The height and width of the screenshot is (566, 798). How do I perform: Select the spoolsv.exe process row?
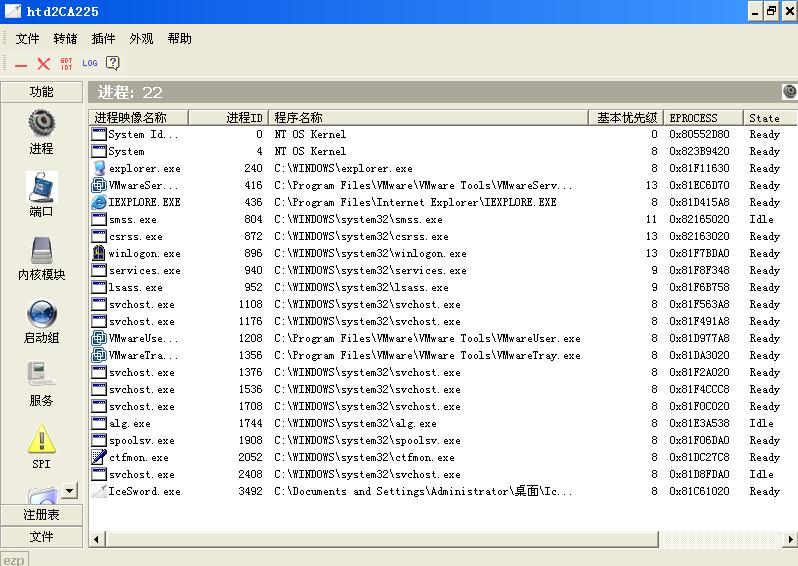(x=442, y=440)
